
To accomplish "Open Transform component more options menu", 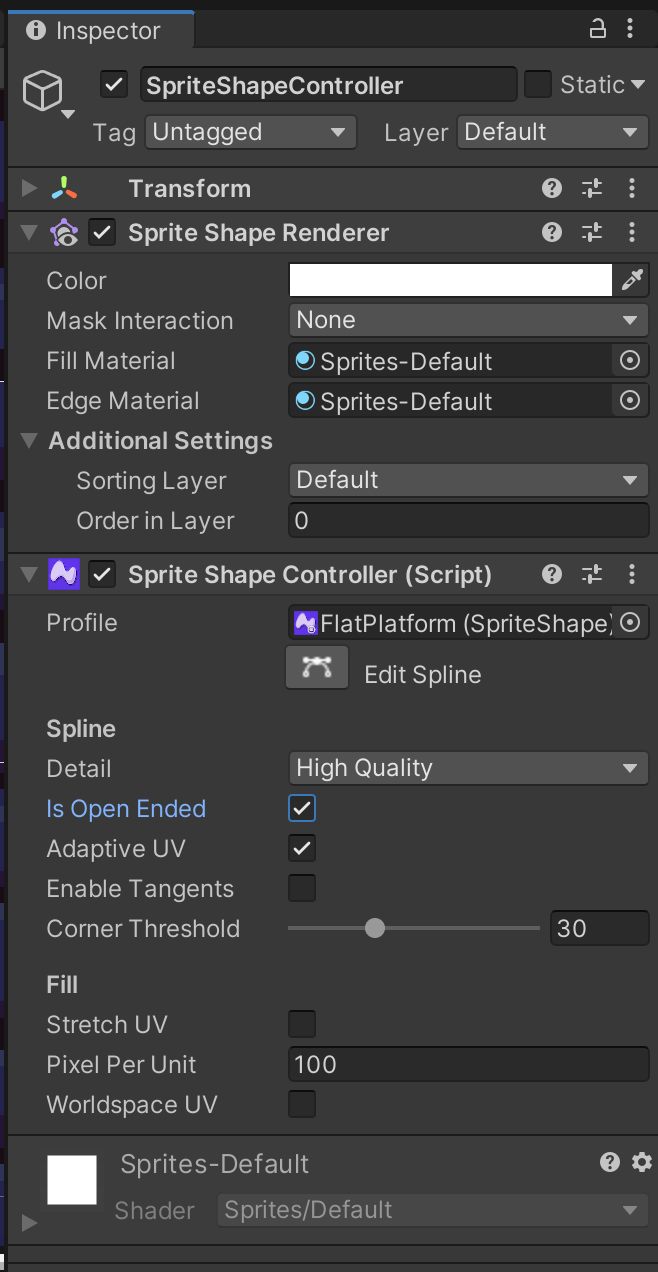I will click(632, 188).
